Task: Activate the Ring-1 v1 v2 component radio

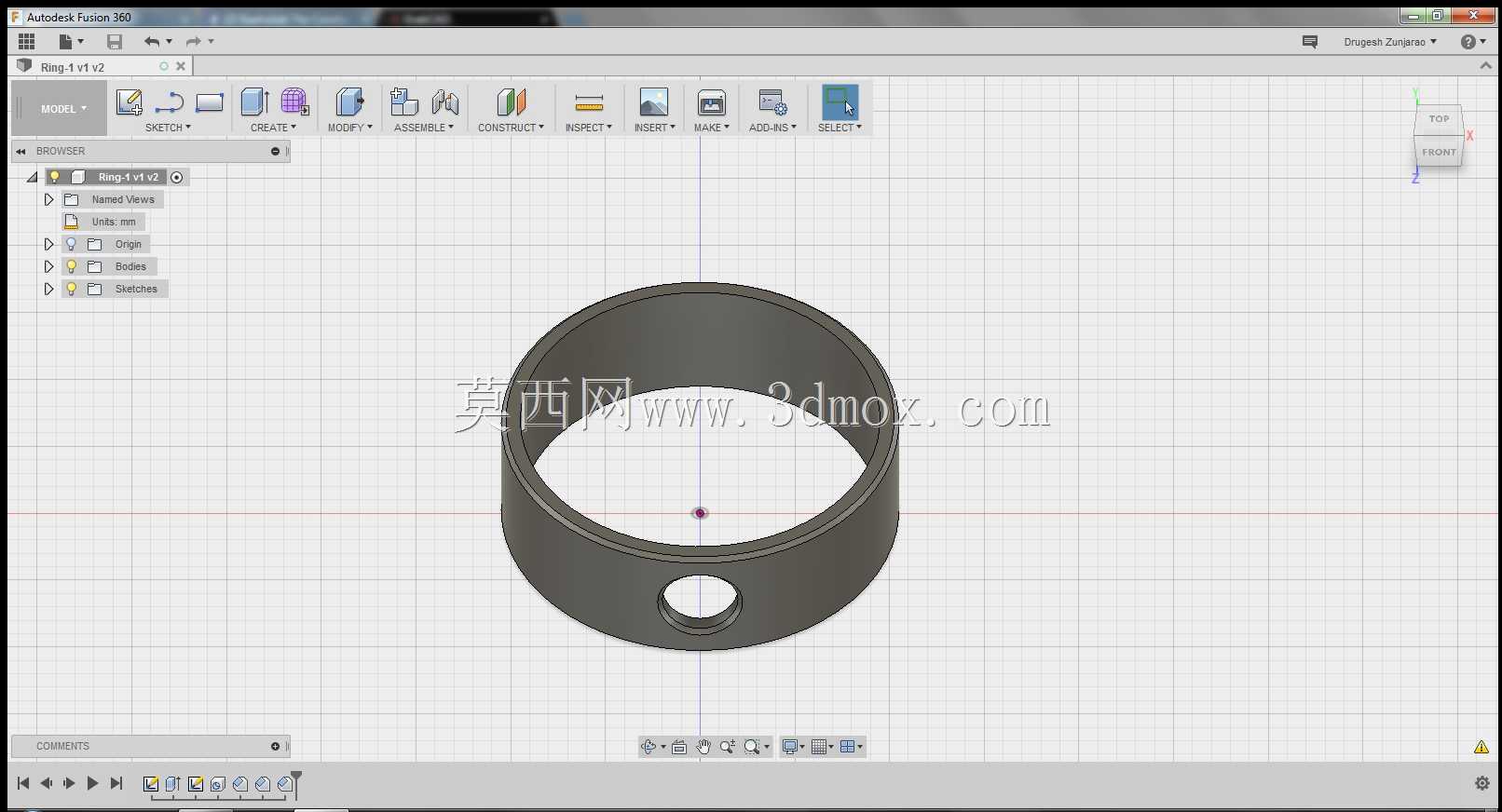Action: click(177, 177)
